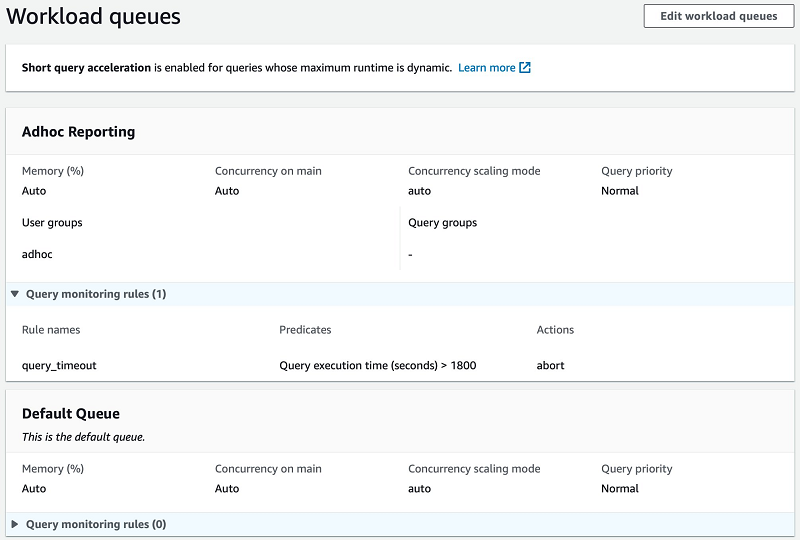Image resolution: width=800 pixels, height=540 pixels.
Task: Select the Default Queue heading
Action: 71,413
